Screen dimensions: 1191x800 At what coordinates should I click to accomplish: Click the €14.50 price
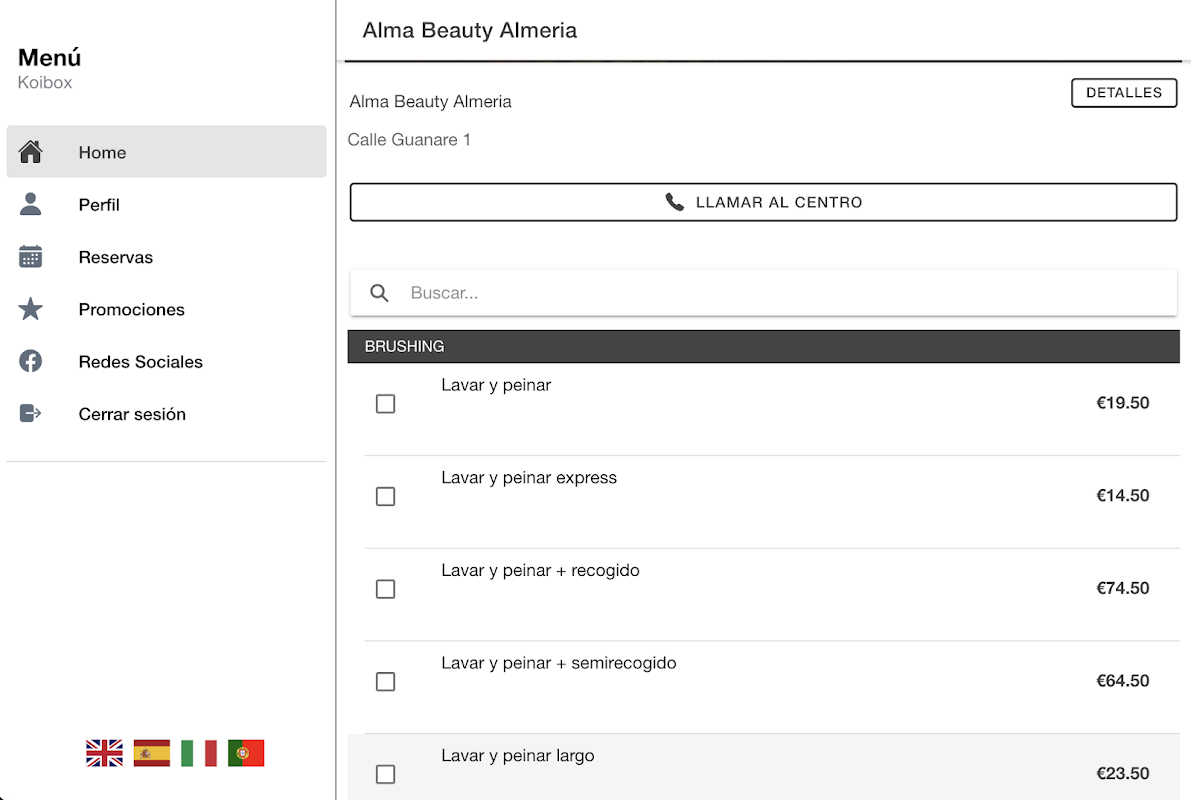coord(1123,495)
